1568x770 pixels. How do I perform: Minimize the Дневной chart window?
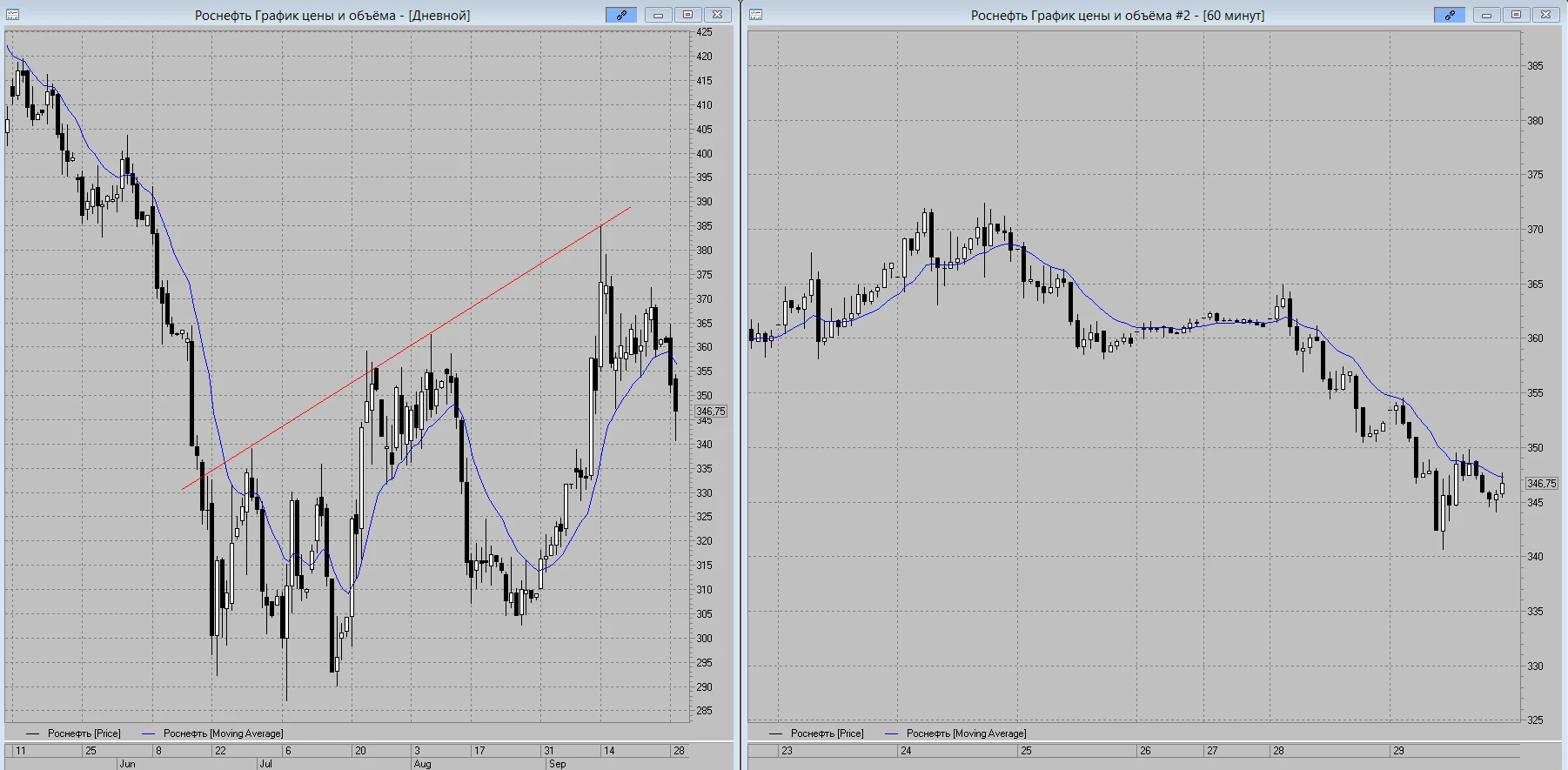coord(658,15)
